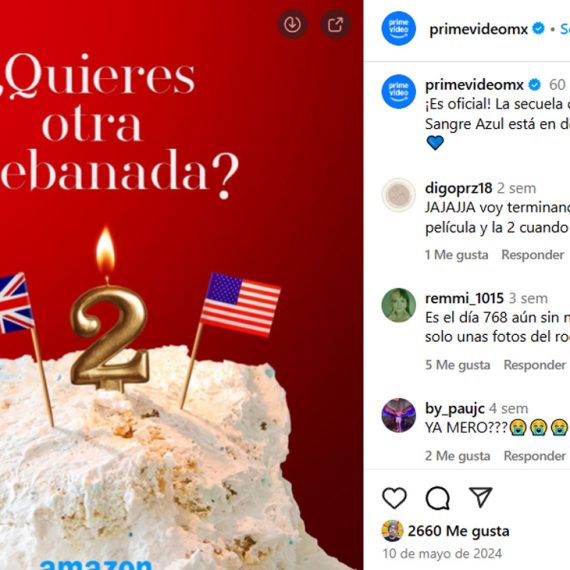Like the post with the heart icon
The height and width of the screenshot is (570, 570).
click(394, 498)
